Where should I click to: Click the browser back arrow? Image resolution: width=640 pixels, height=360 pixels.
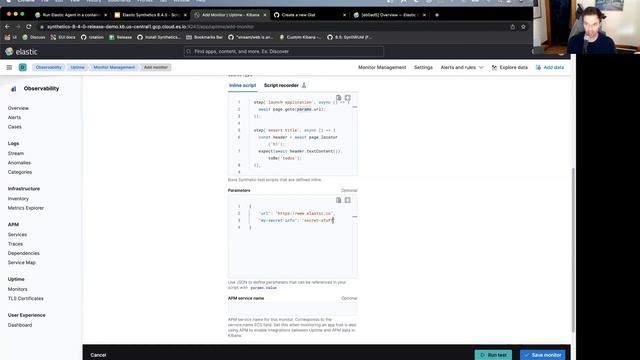(7, 27)
